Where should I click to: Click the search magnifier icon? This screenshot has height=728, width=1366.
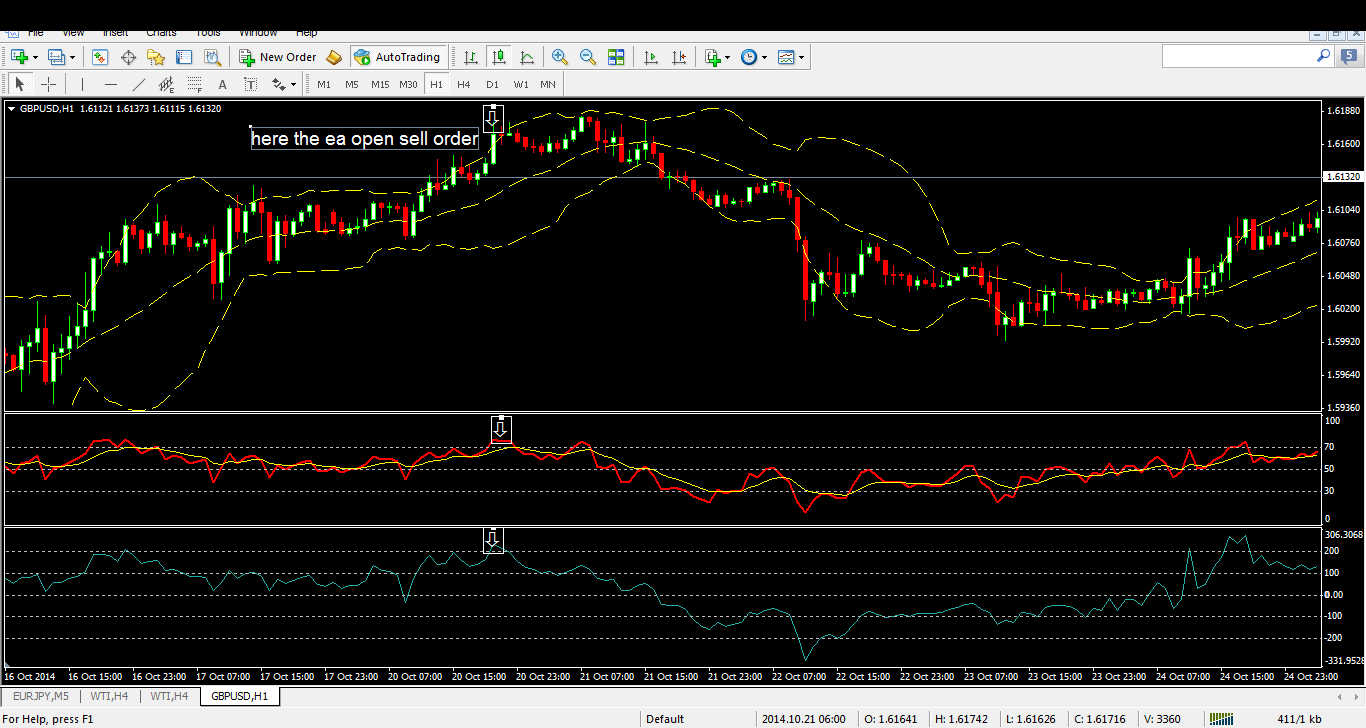[1323, 57]
